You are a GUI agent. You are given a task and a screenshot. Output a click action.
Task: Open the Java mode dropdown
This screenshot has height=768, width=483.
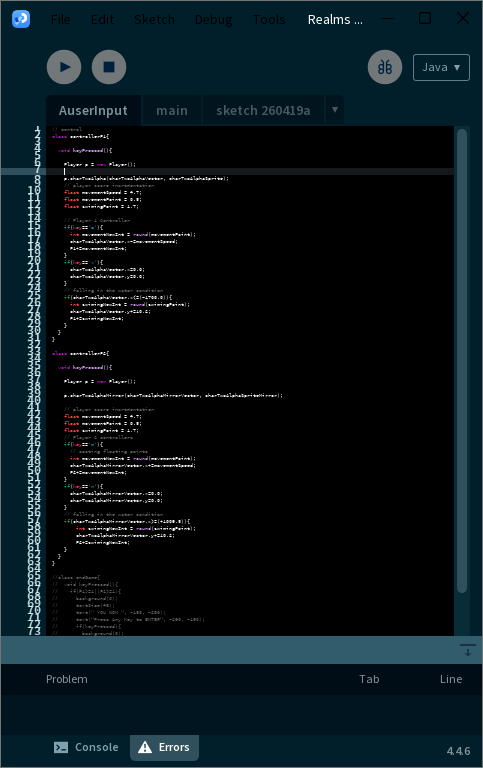(x=441, y=67)
